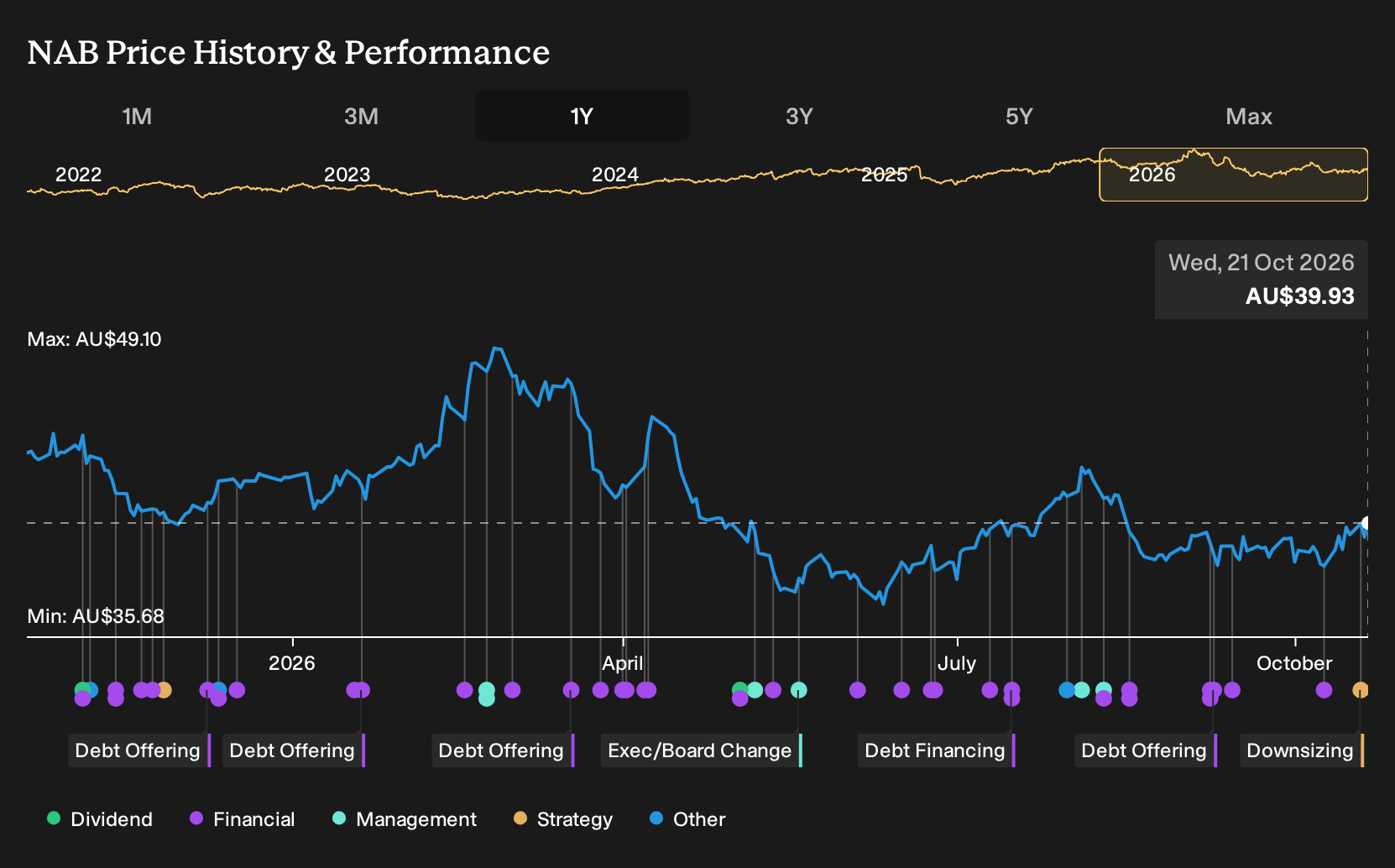Jump to 2023 in the overview timeline

tap(347, 175)
